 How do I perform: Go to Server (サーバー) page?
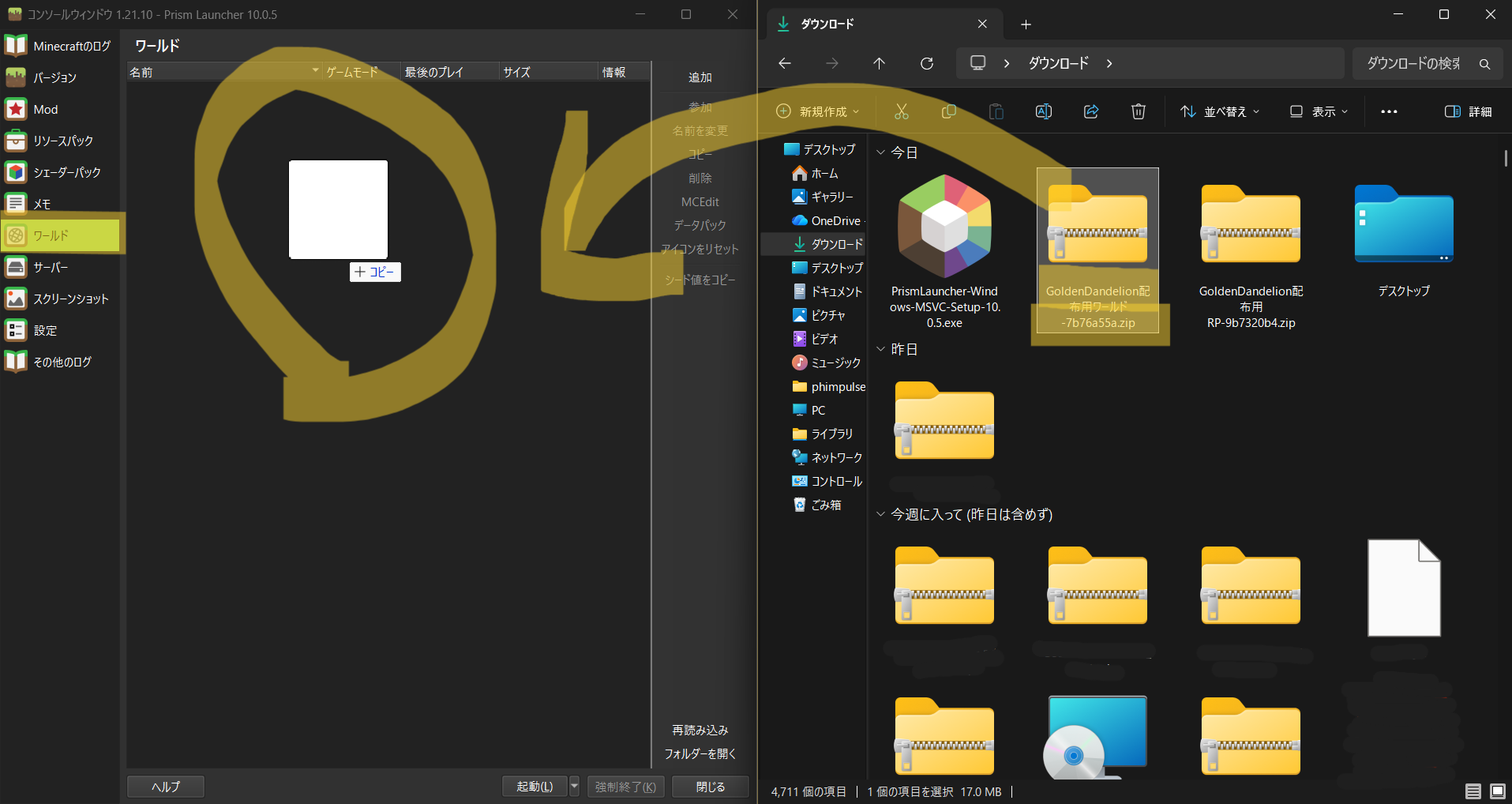tap(50, 267)
